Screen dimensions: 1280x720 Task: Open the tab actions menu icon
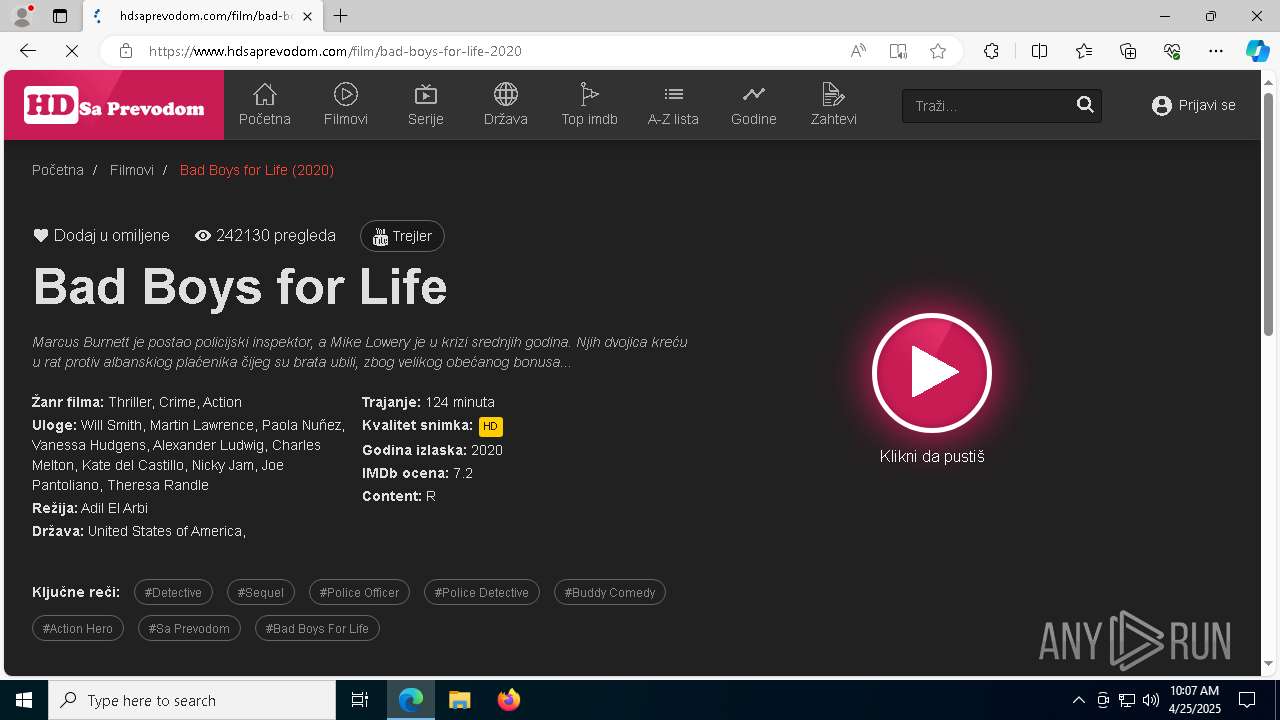pos(60,16)
